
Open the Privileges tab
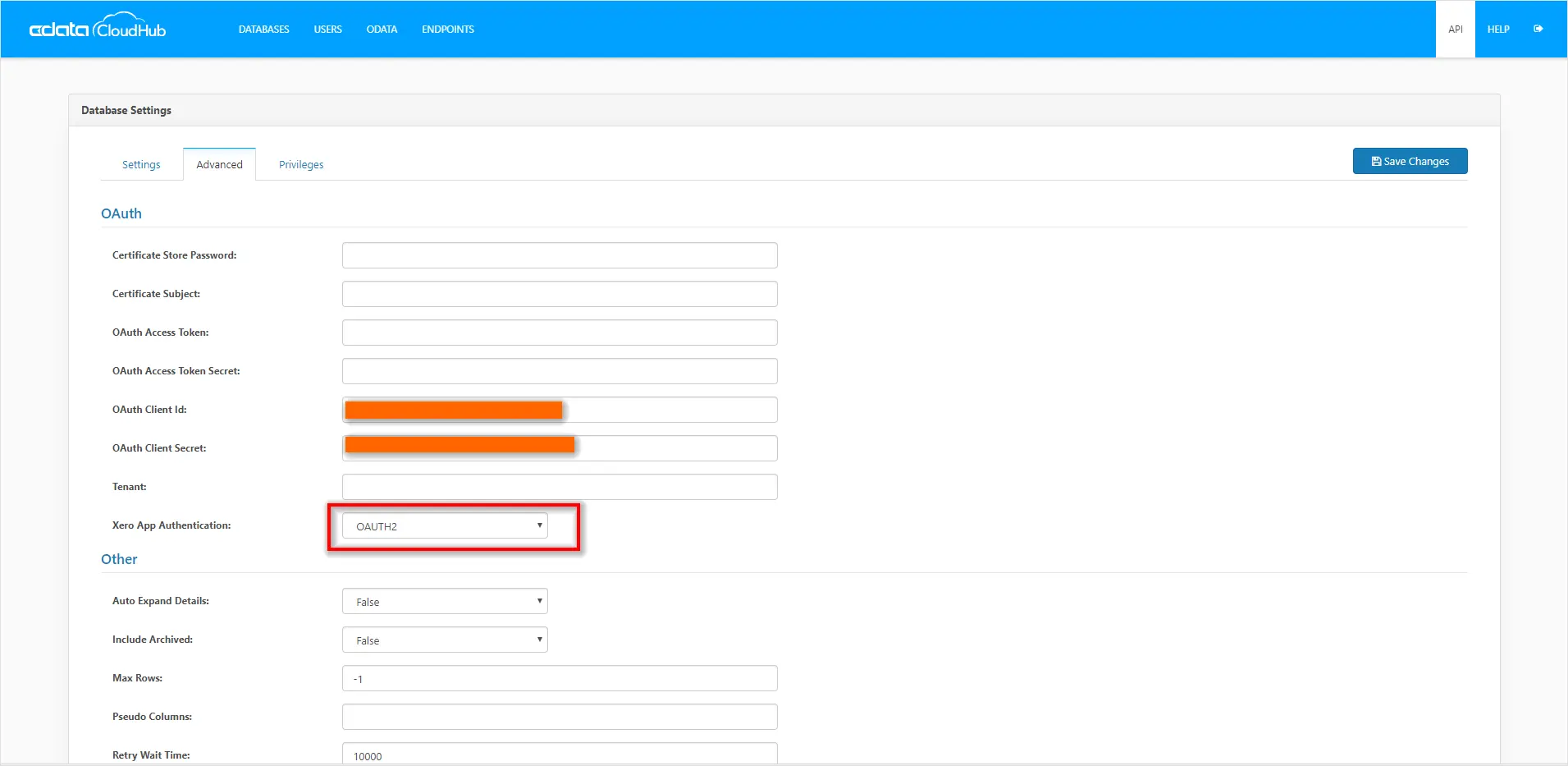300,164
